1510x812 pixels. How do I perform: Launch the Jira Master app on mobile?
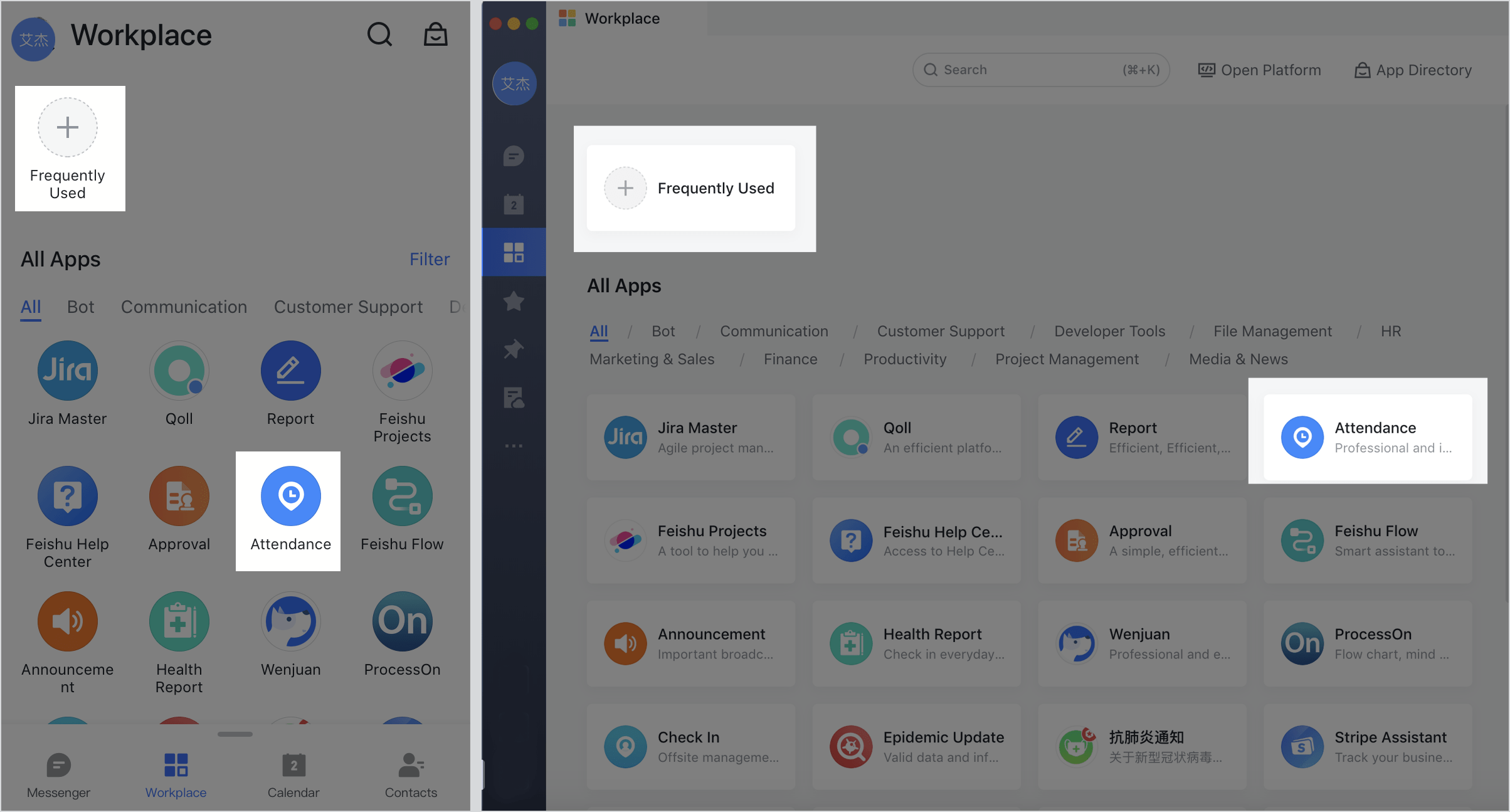67,371
